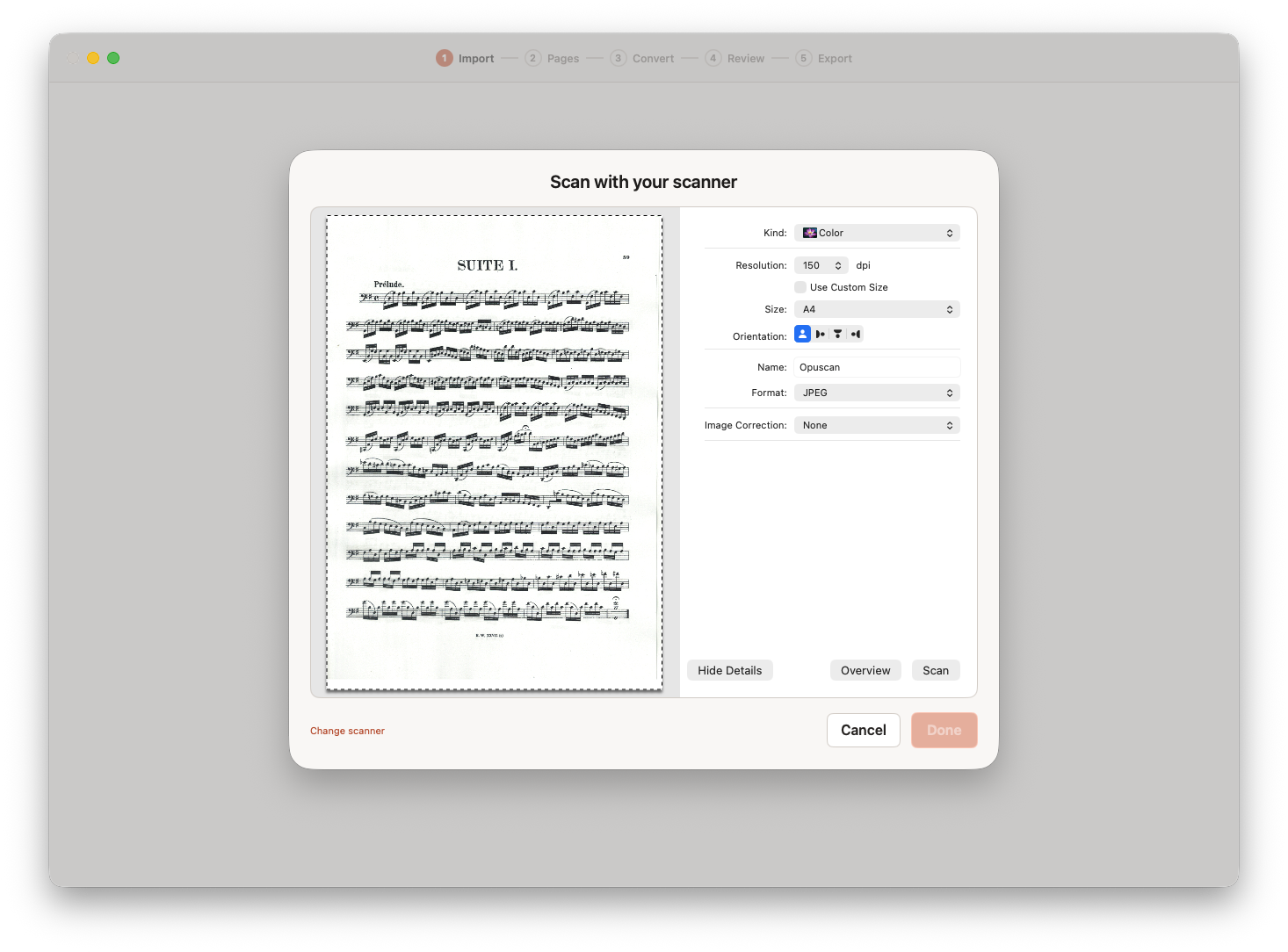Click the Overview button
1288x952 pixels.
tap(865, 670)
